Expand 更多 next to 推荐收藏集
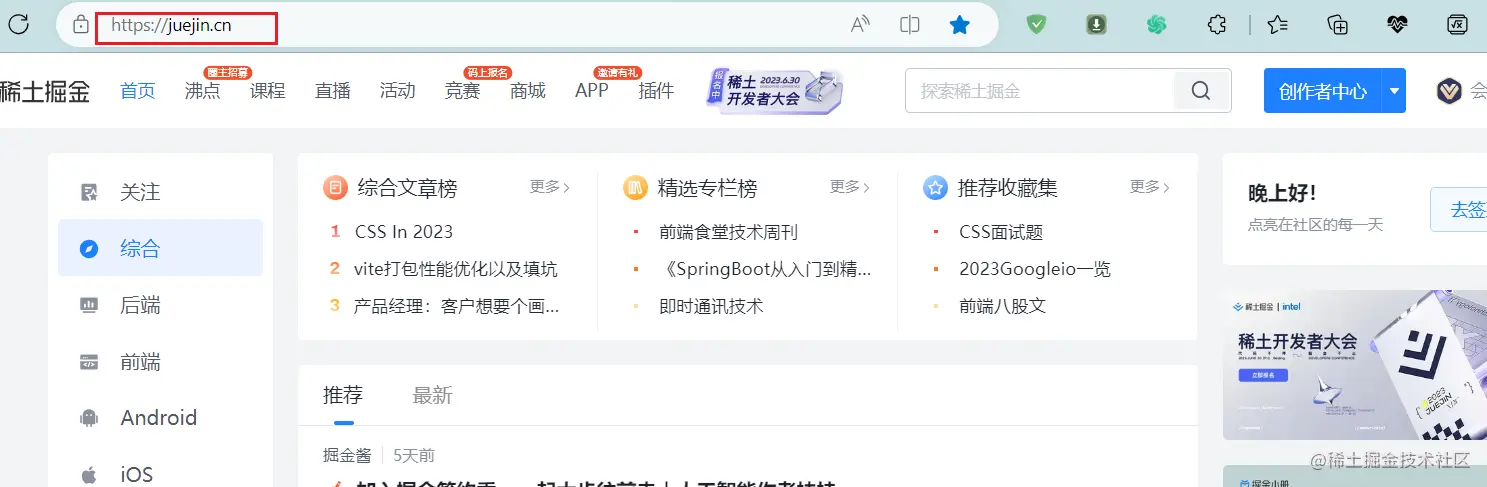The height and width of the screenshot is (487, 1487). tap(1150, 187)
